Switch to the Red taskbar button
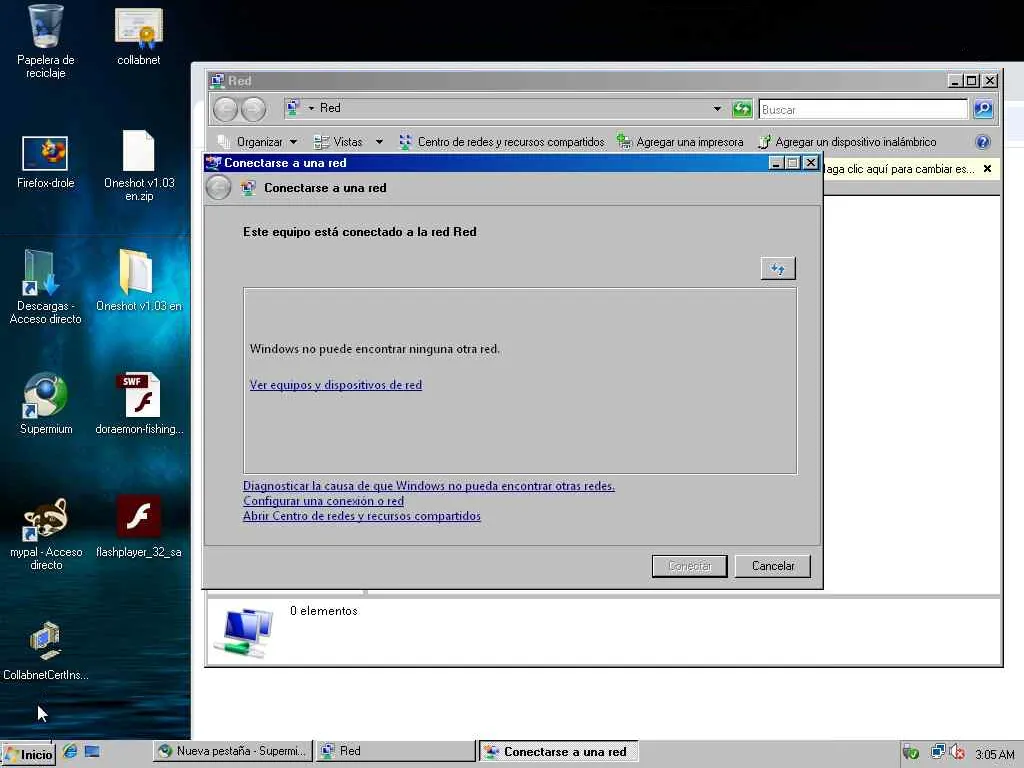Screen dimensions: 1024x768 [396, 751]
